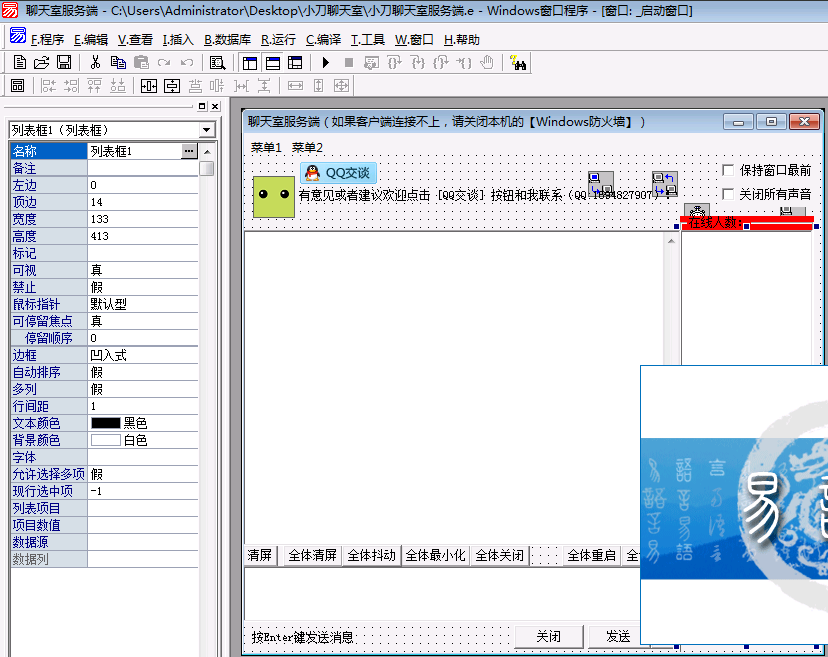This screenshot has width=828, height=657.
Task: Open the B.数据库 menu
Action: [x=228, y=40]
